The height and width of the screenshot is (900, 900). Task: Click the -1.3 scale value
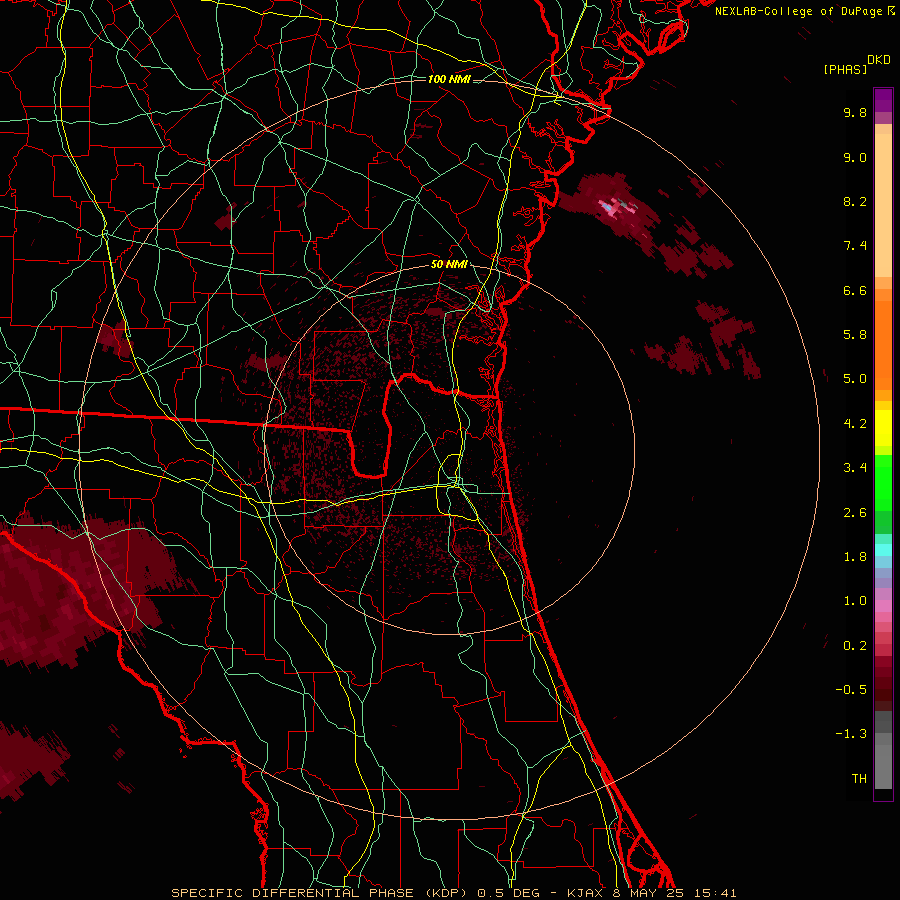point(851,734)
